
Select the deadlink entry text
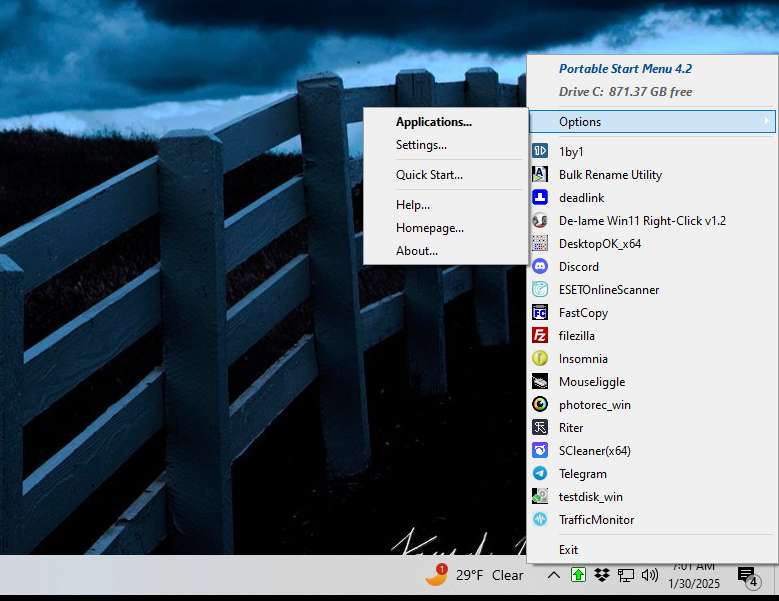[x=581, y=198]
